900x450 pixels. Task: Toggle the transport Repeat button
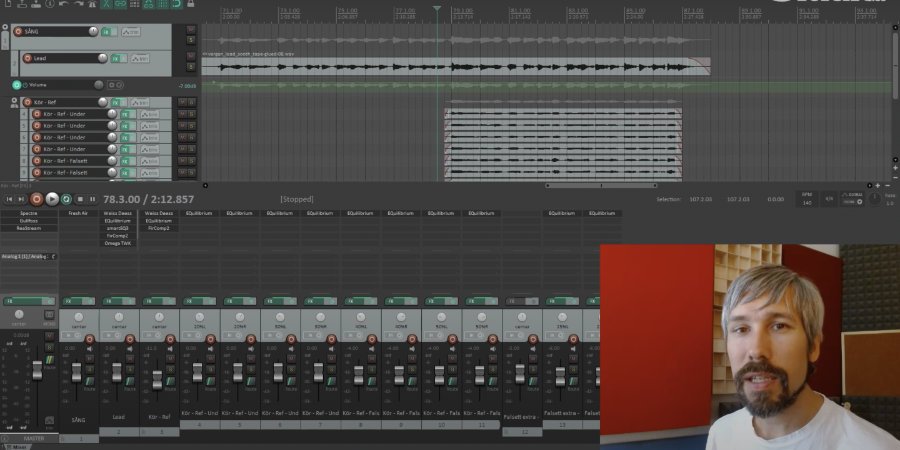66,199
